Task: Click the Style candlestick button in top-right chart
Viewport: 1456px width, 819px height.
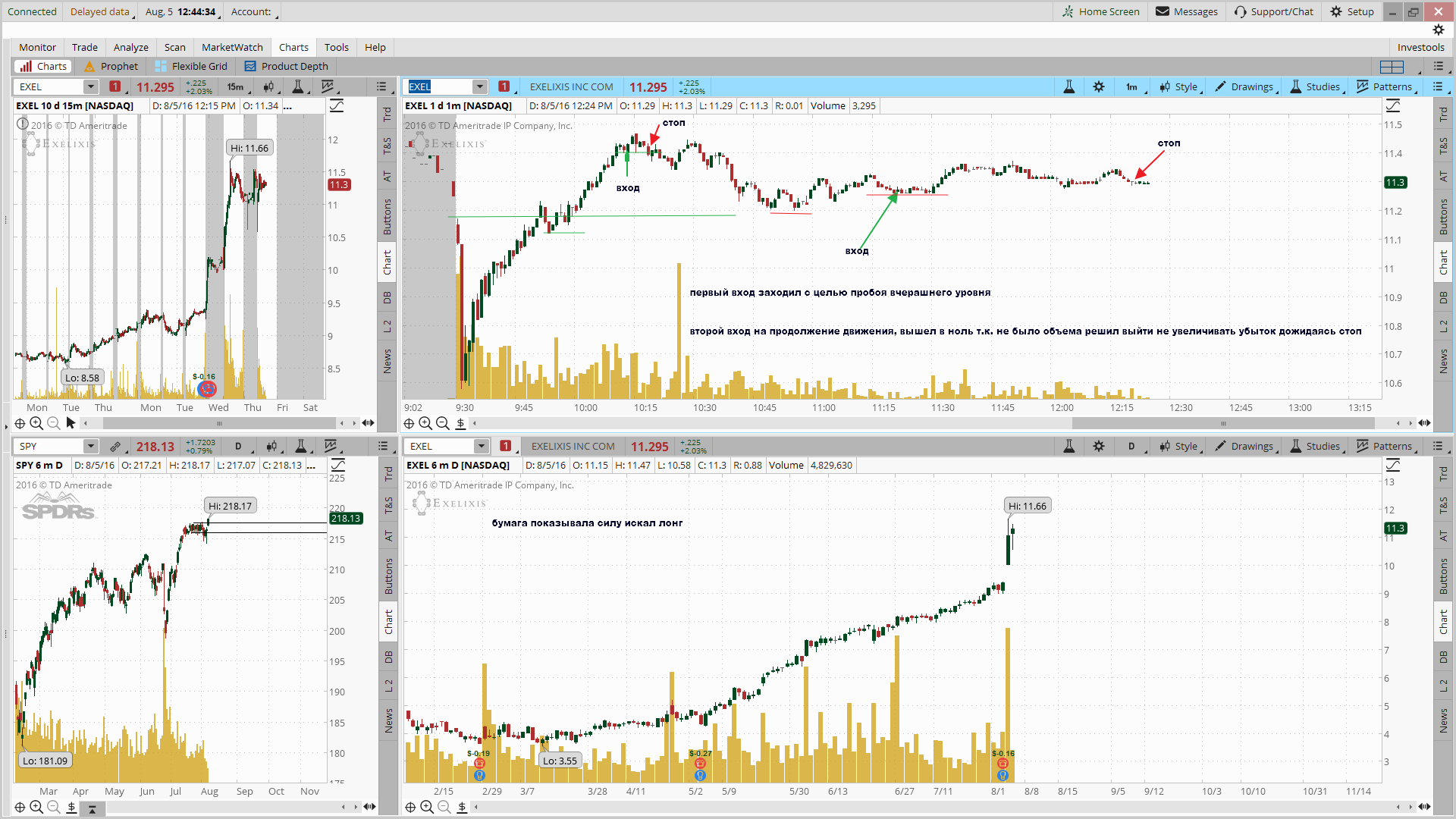Action: tap(1178, 87)
